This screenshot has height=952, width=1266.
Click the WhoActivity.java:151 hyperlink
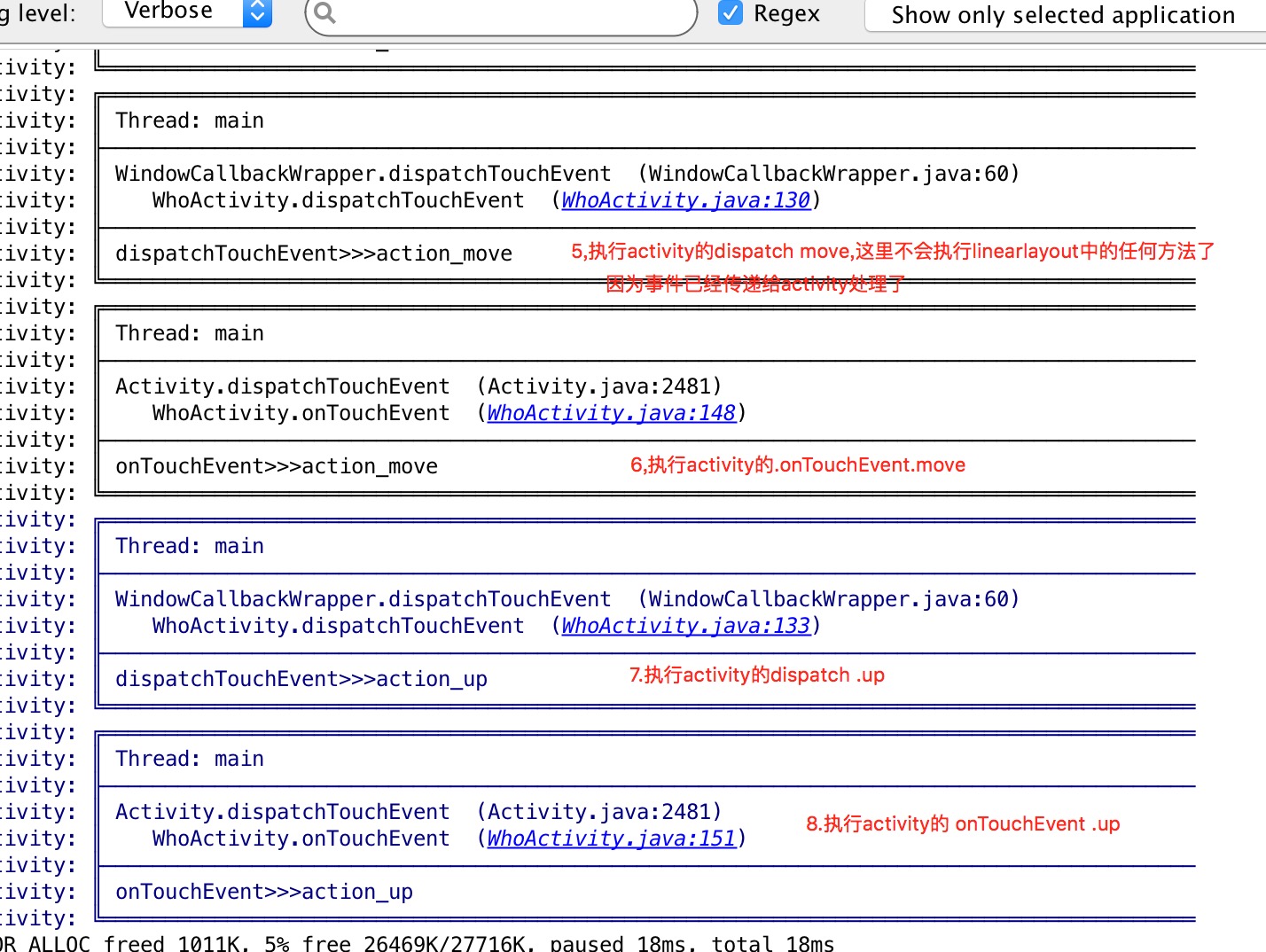611,839
